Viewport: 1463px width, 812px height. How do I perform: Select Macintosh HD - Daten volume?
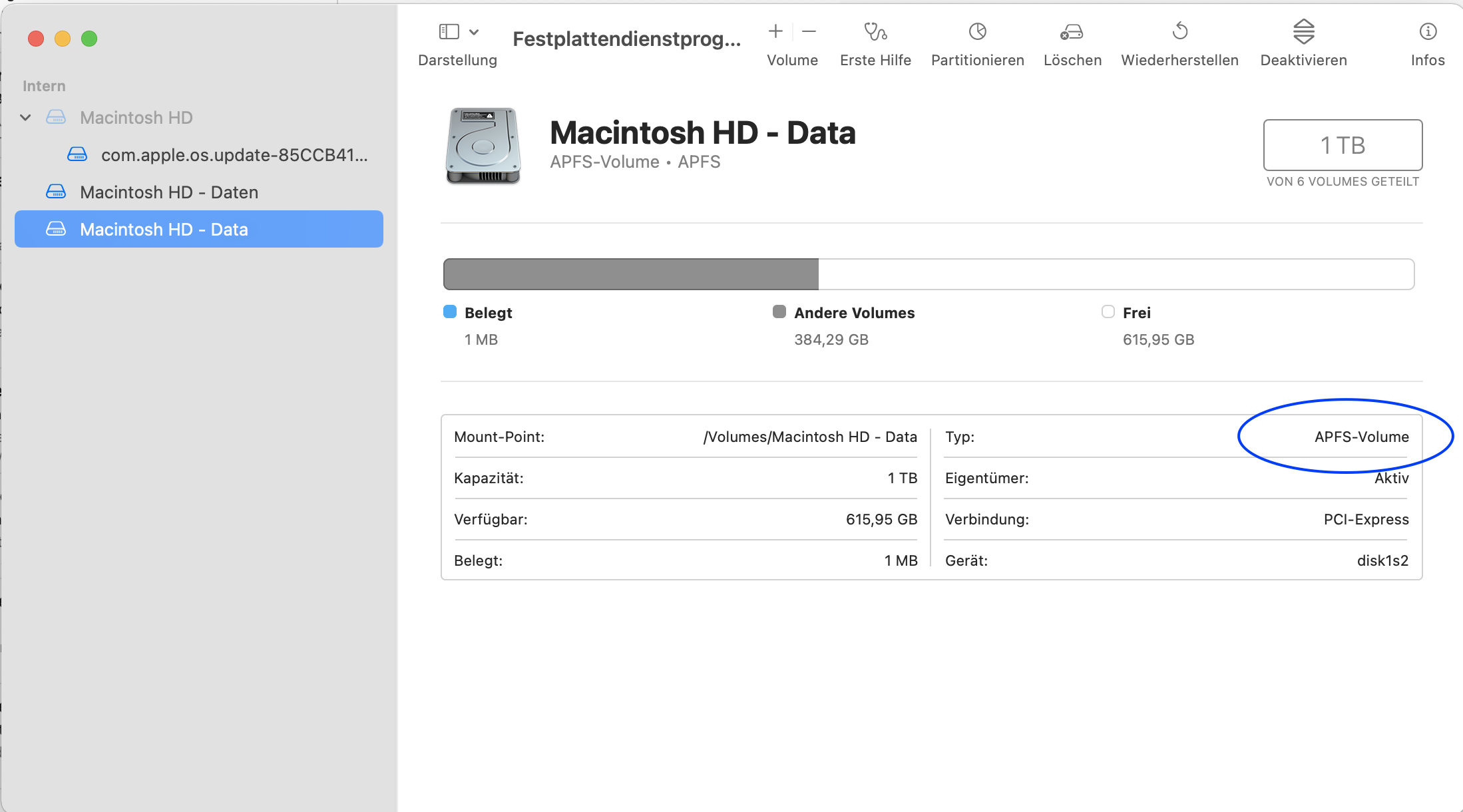(168, 192)
